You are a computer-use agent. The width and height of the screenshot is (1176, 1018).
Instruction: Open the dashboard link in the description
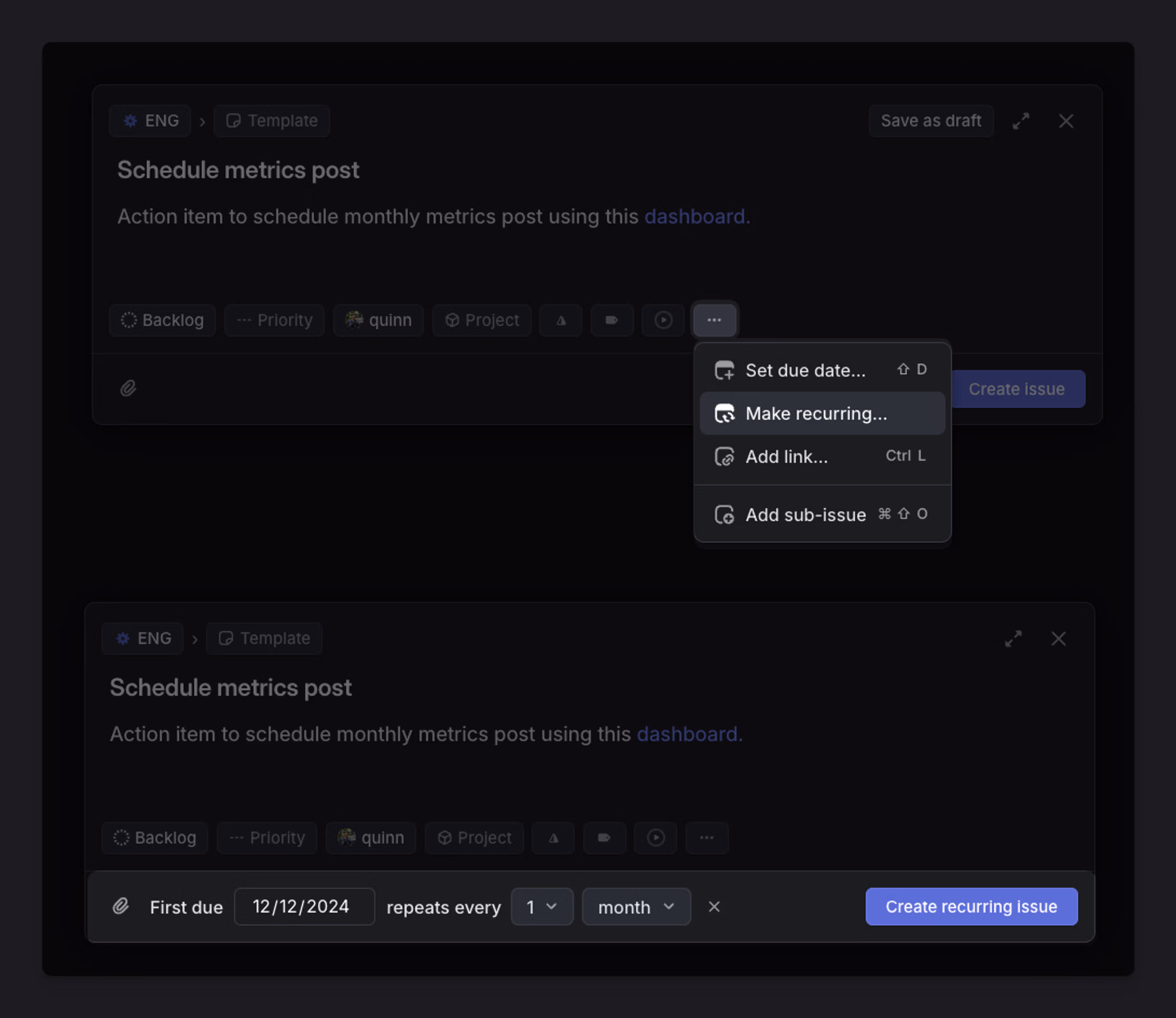tap(694, 217)
